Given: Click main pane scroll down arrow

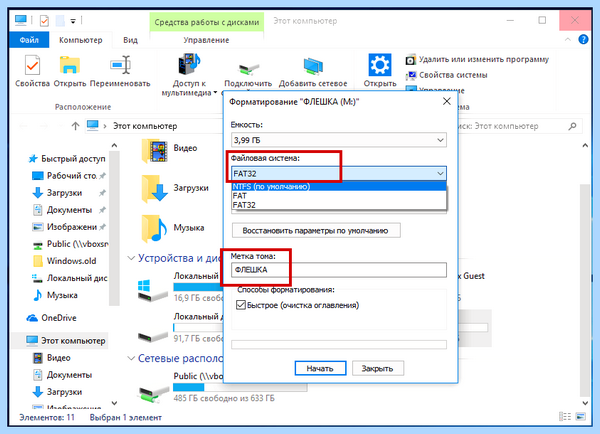Looking at the screenshot, I should pyautogui.click(x=585, y=403).
